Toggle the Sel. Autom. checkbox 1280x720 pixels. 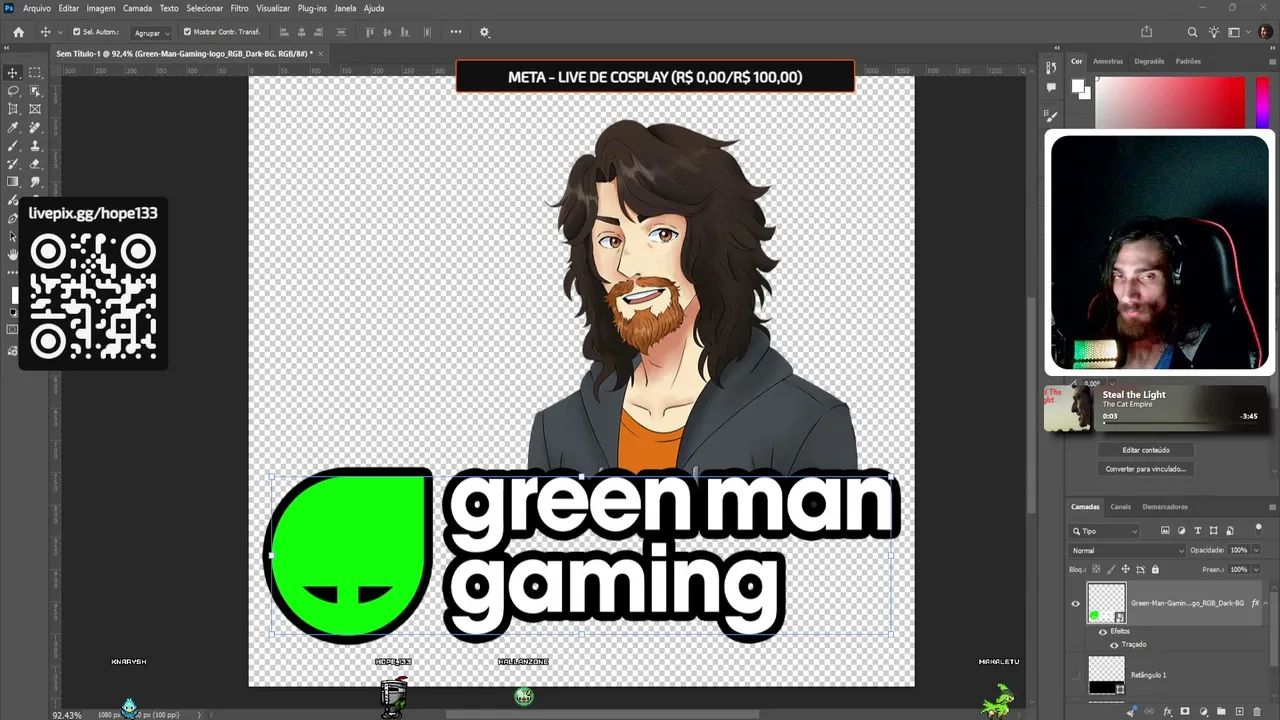[x=76, y=32]
